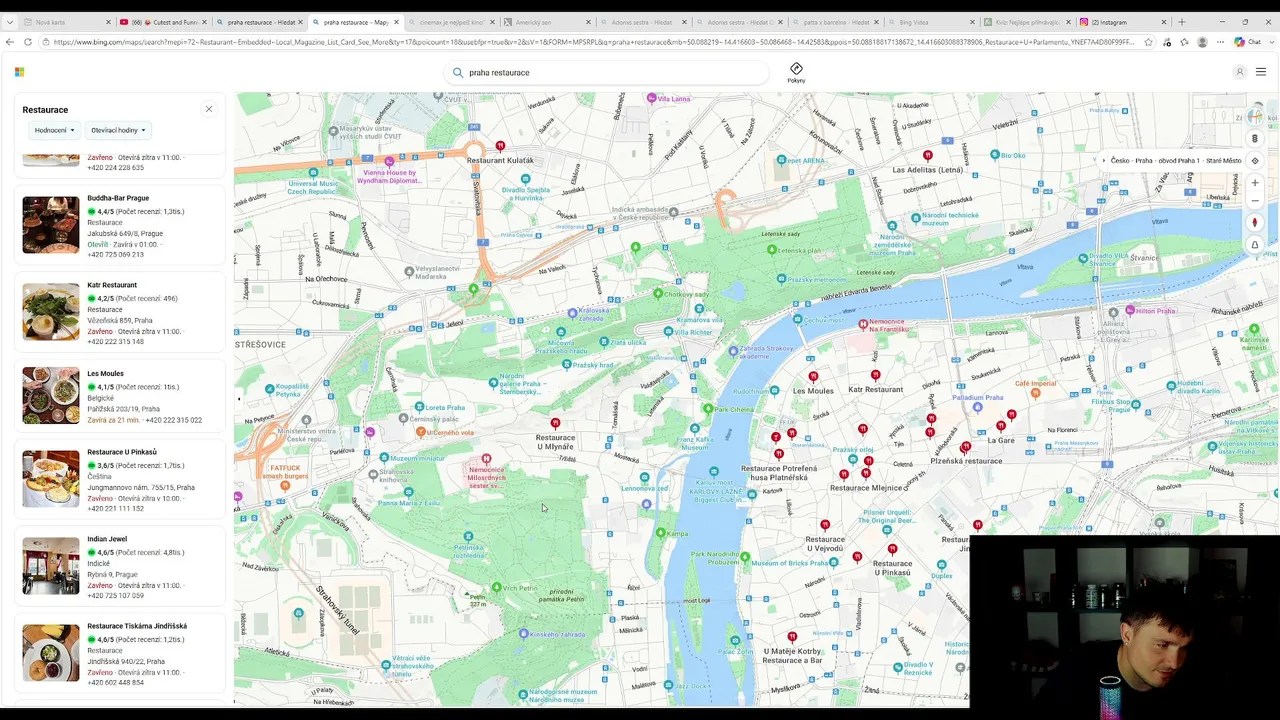Click the Café Imperial orange marker
Viewport: 1280px width, 720px height.
1036,393
